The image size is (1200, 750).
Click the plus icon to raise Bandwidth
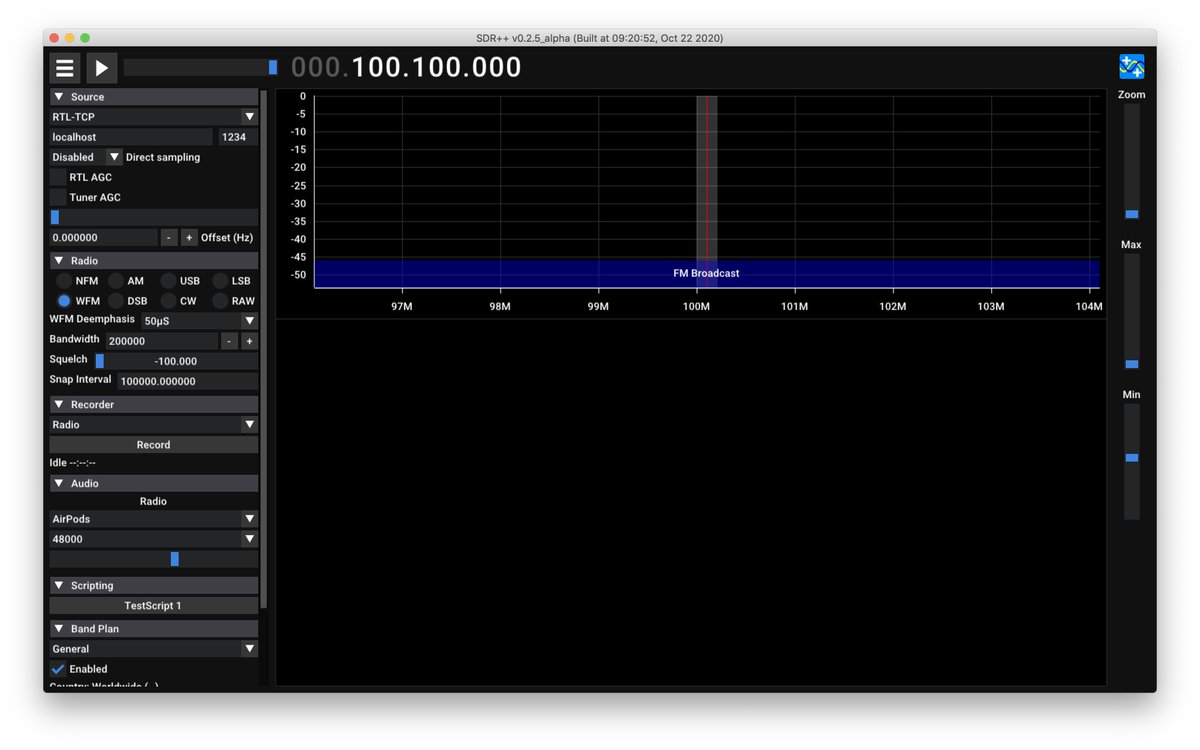point(248,340)
